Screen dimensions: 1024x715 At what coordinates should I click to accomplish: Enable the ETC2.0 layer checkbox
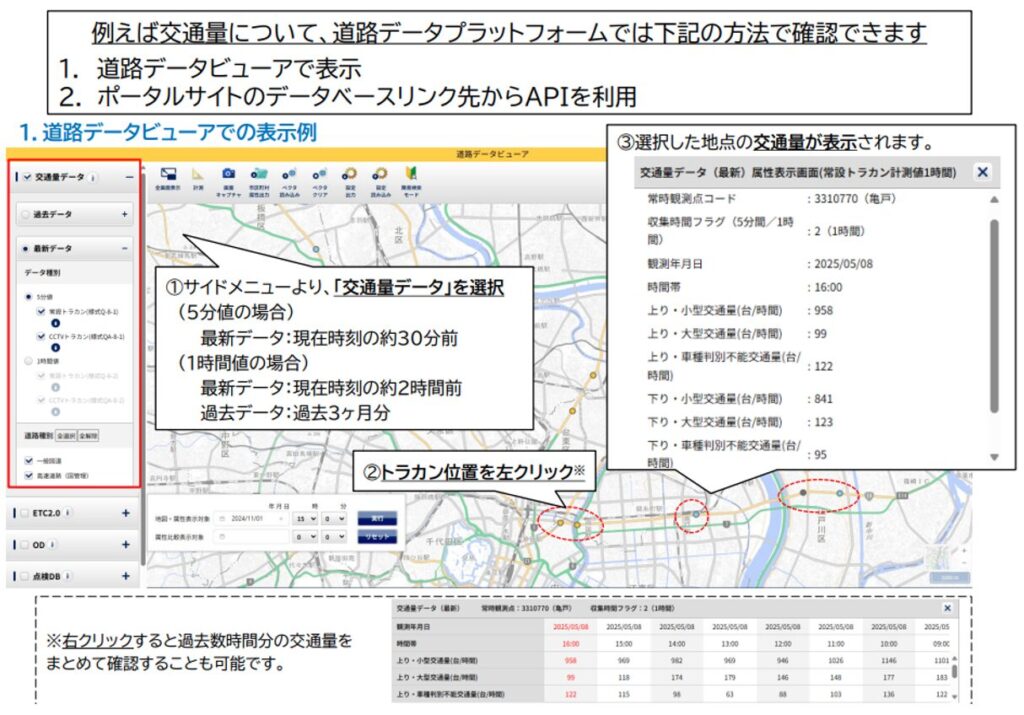click(25, 513)
